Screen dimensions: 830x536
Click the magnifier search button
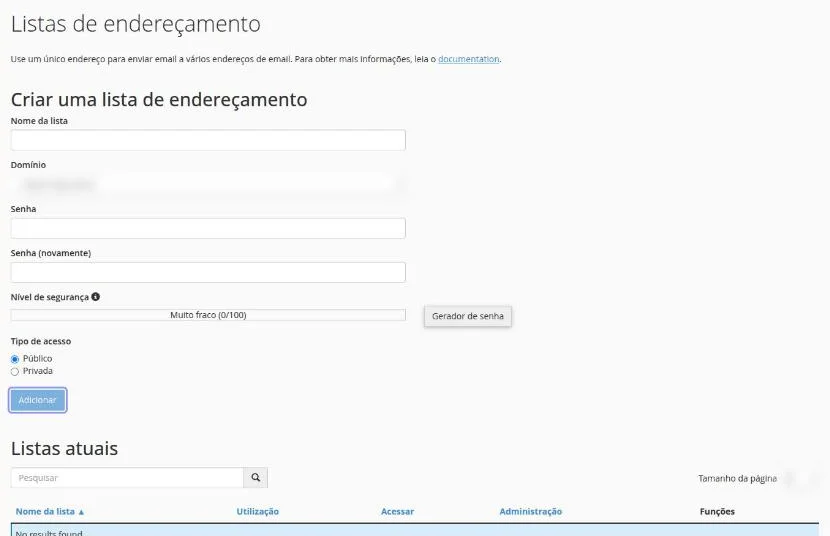tap(256, 478)
